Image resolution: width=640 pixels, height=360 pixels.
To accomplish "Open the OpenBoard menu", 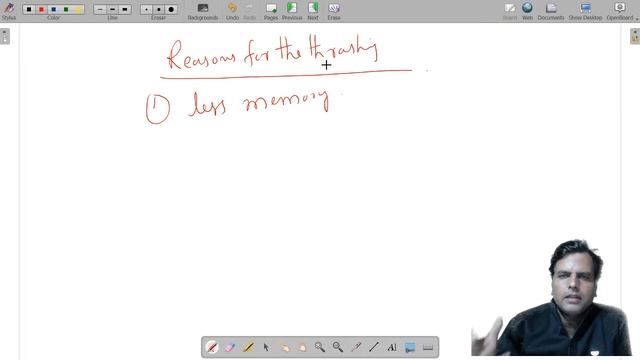I will [620, 11].
